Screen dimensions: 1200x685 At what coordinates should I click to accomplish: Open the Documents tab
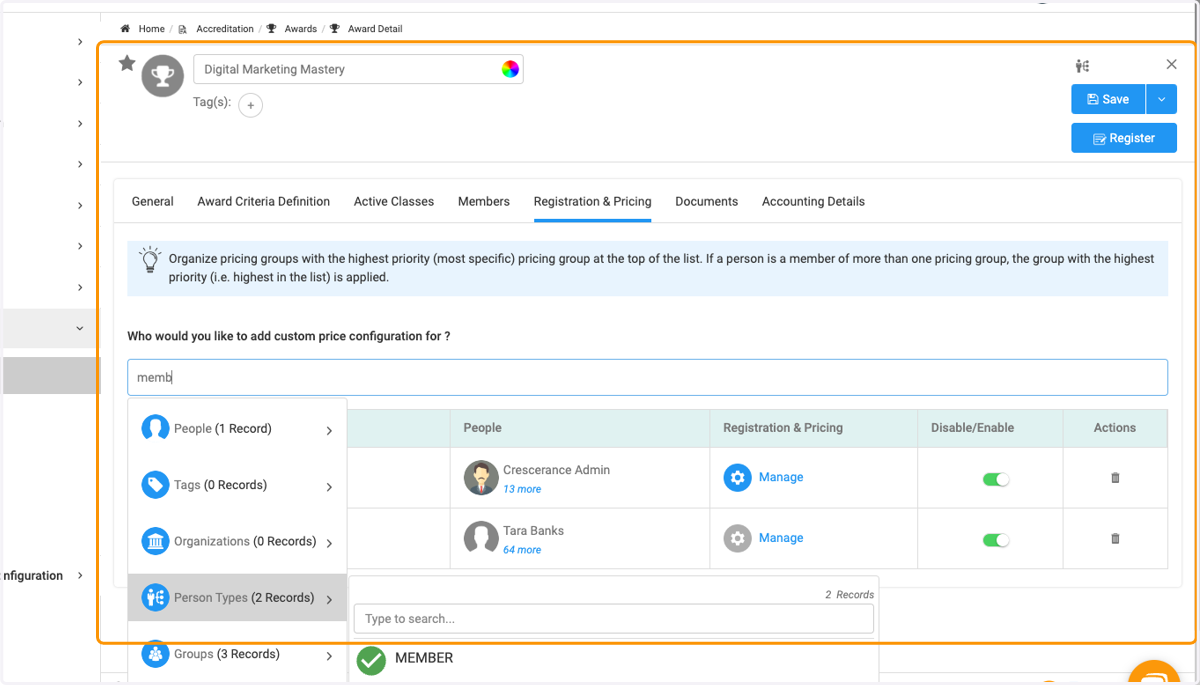(x=707, y=201)
